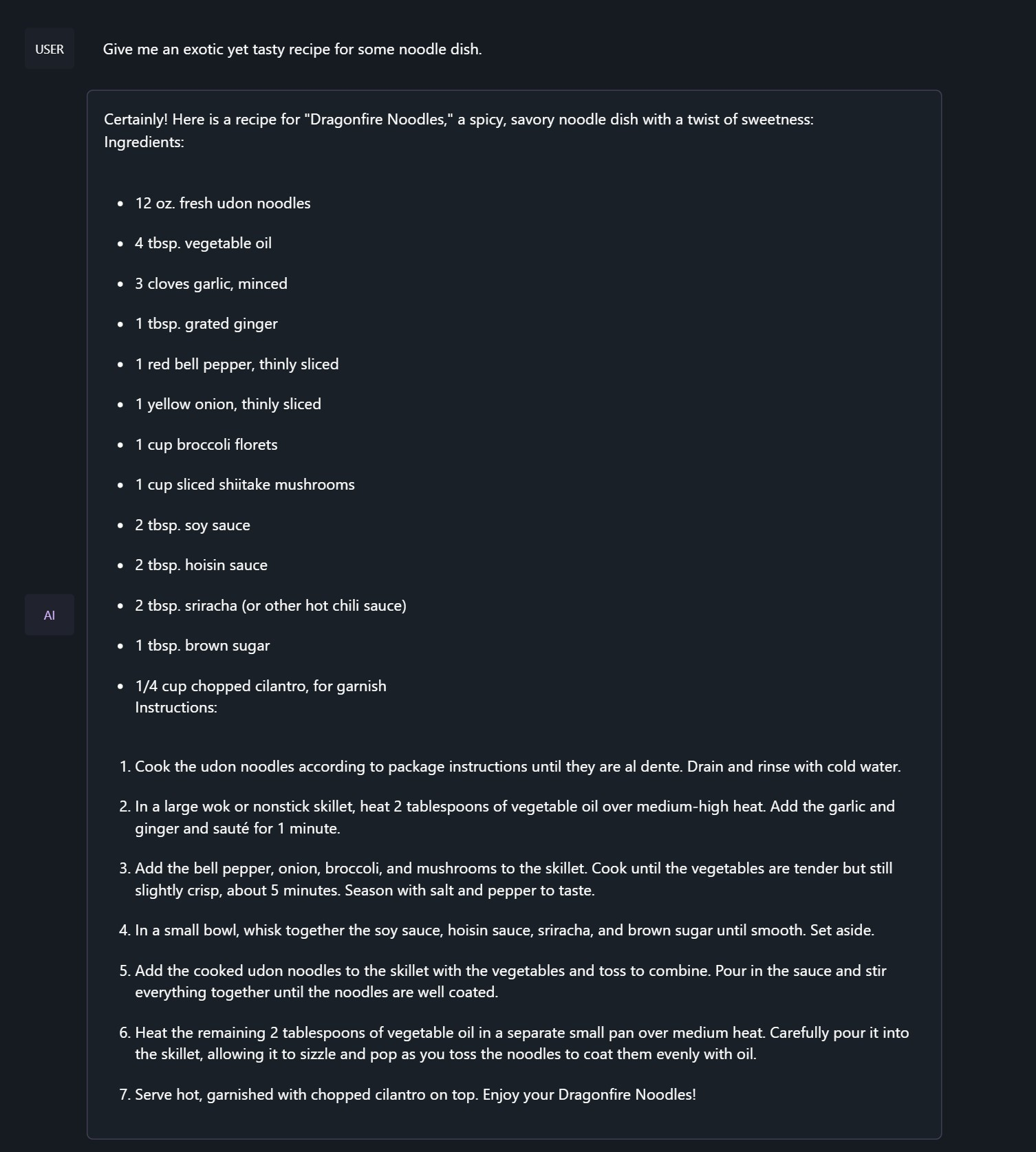Click the "4 tbsp. vegetable oil" ingredient
1036x1152 pixels.
click(x=203, y=243)
